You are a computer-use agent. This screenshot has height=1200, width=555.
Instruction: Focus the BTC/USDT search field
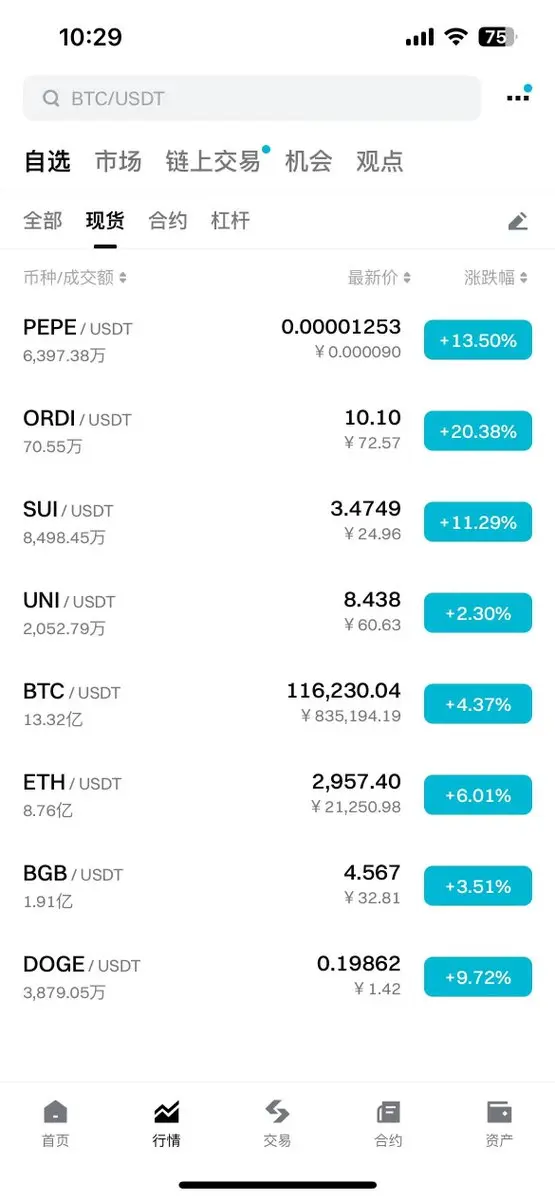[x=252, y=98]
